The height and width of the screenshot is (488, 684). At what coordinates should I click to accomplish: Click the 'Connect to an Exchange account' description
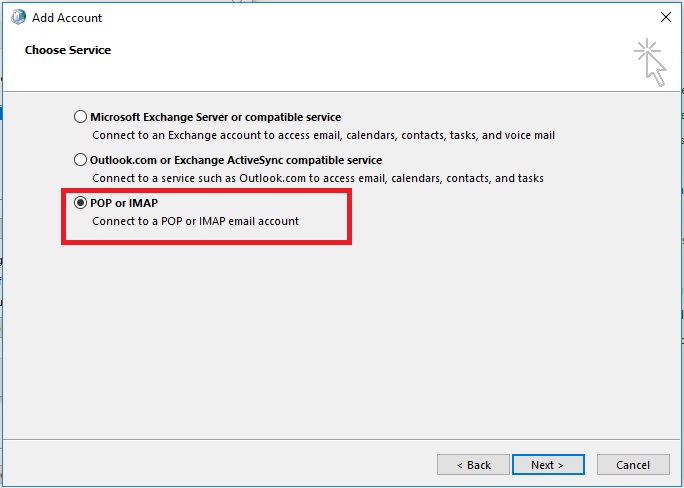[x=323, y=135]
